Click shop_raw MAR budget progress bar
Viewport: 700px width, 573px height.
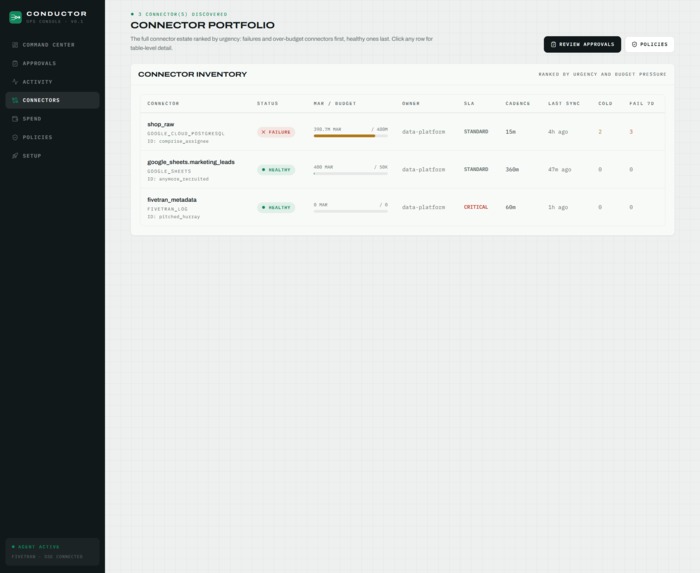point(350,136)
